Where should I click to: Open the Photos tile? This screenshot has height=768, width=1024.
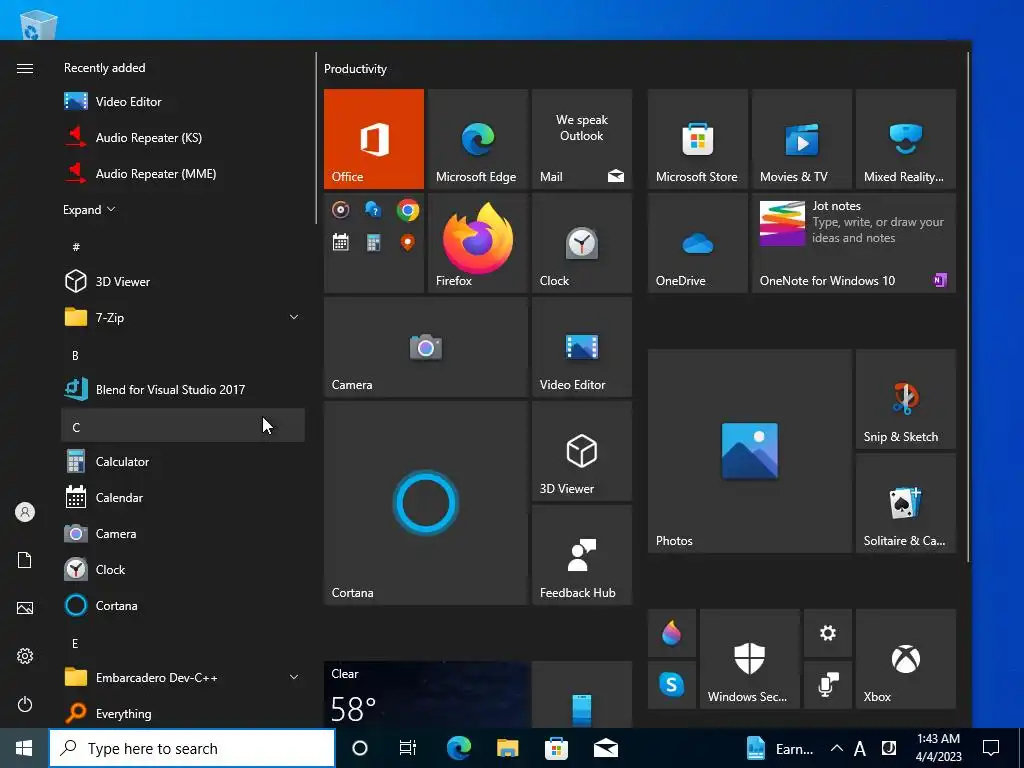pos(750,451)
